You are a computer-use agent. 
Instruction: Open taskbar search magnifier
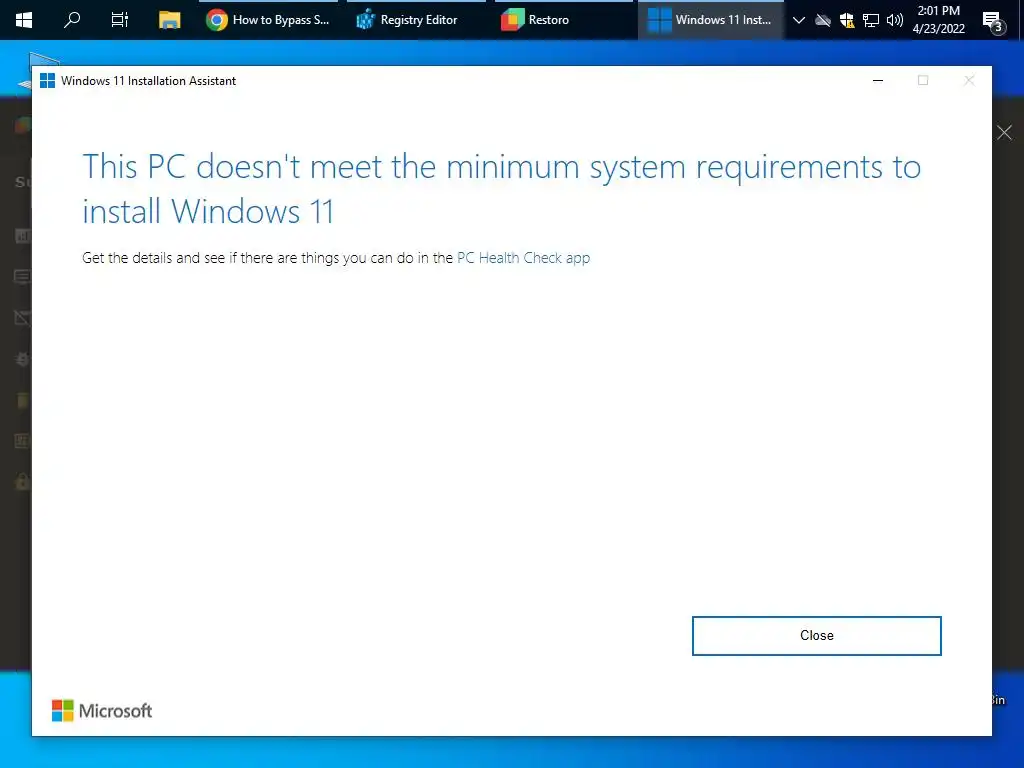tap(72, 20)
